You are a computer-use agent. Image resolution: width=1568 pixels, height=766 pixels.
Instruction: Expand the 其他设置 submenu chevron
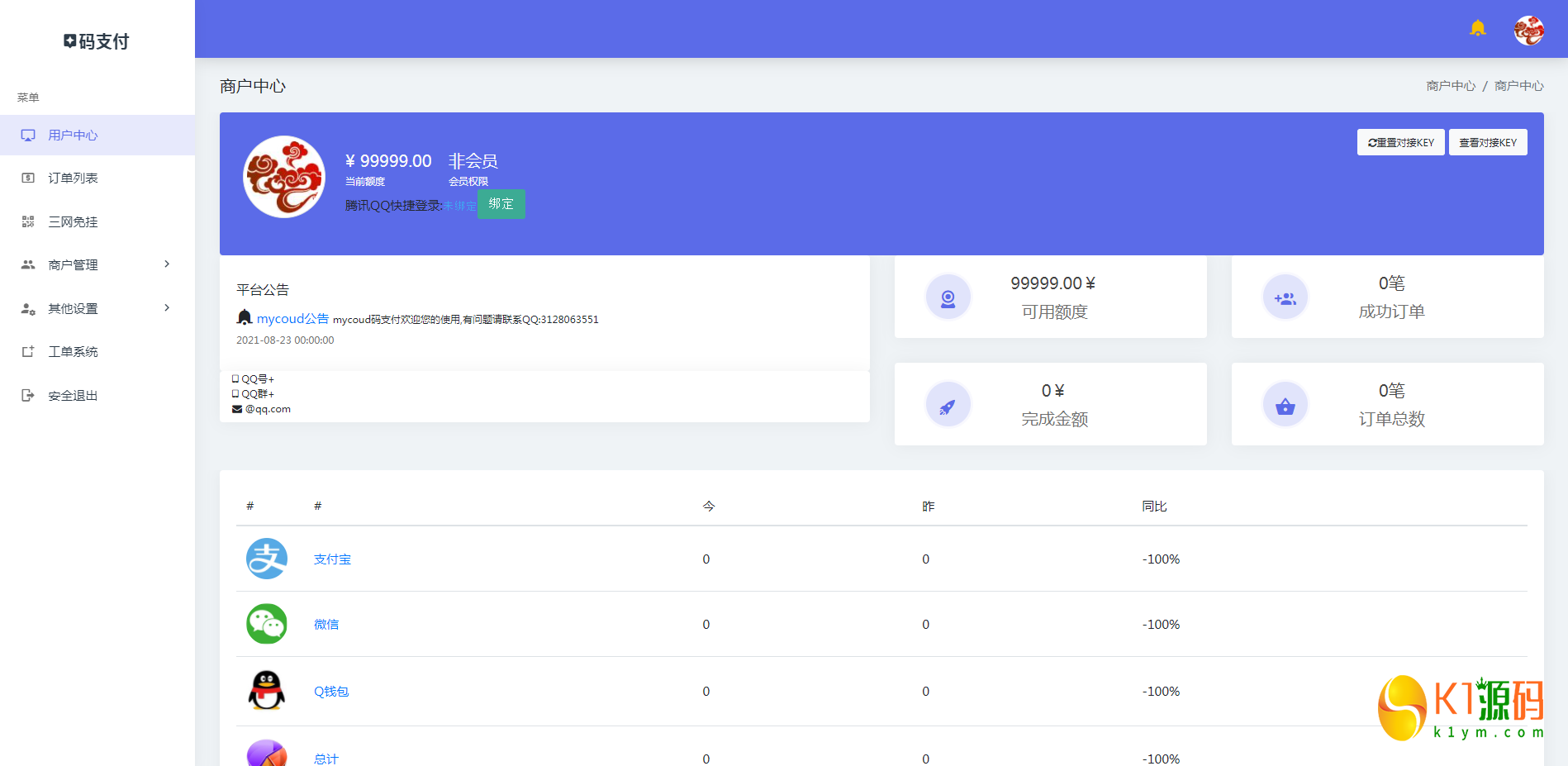pyautogui.click(x=167, y=308)
